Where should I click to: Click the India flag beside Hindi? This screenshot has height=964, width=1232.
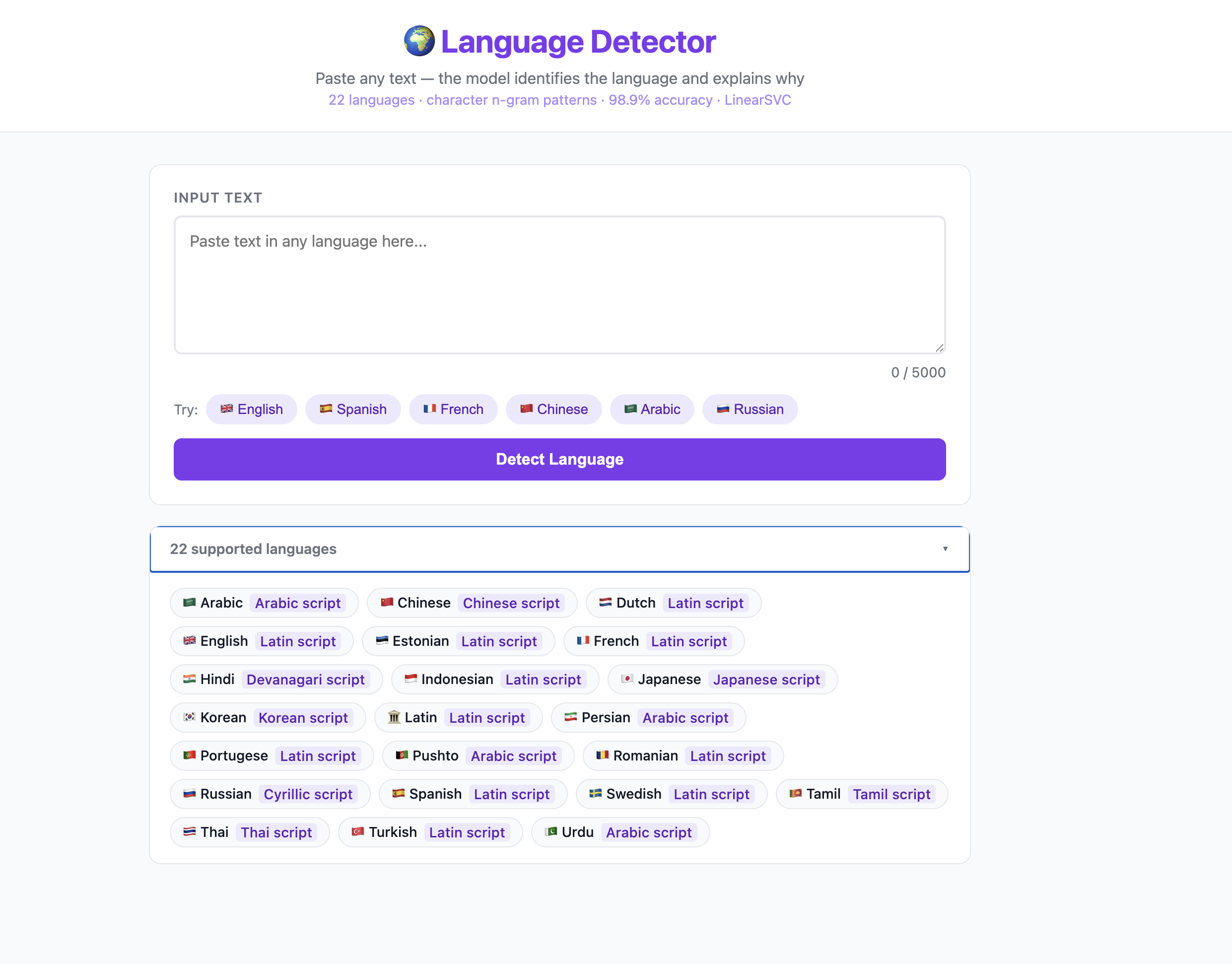(x=190, y=679)
